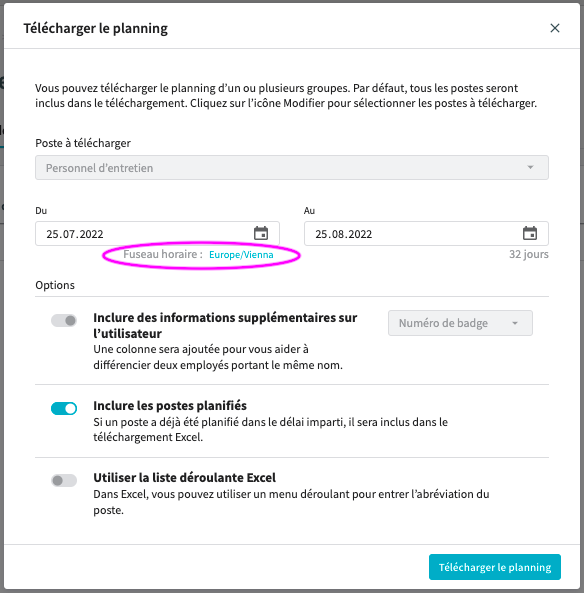584x593 pixels.
Task: Click the Utiliser la liste déroulante Excel heading
Action: coord(185,477)
